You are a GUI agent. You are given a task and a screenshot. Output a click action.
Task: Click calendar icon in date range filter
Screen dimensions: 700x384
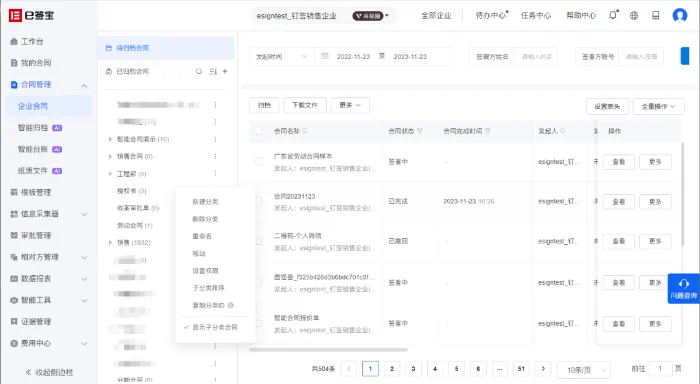[325, 56]
